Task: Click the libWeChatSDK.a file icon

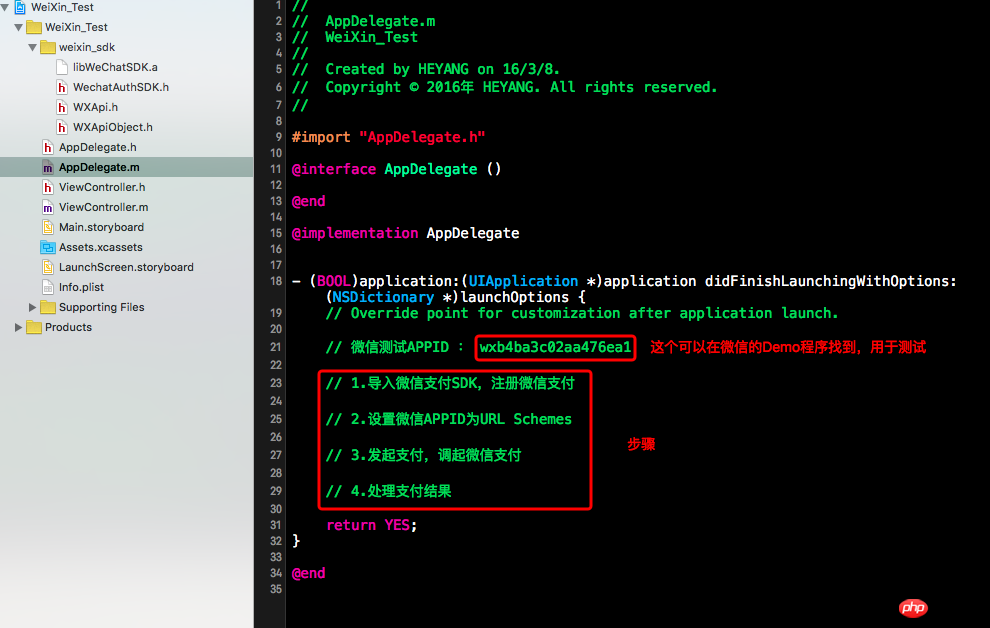Action: coord(62,67)
